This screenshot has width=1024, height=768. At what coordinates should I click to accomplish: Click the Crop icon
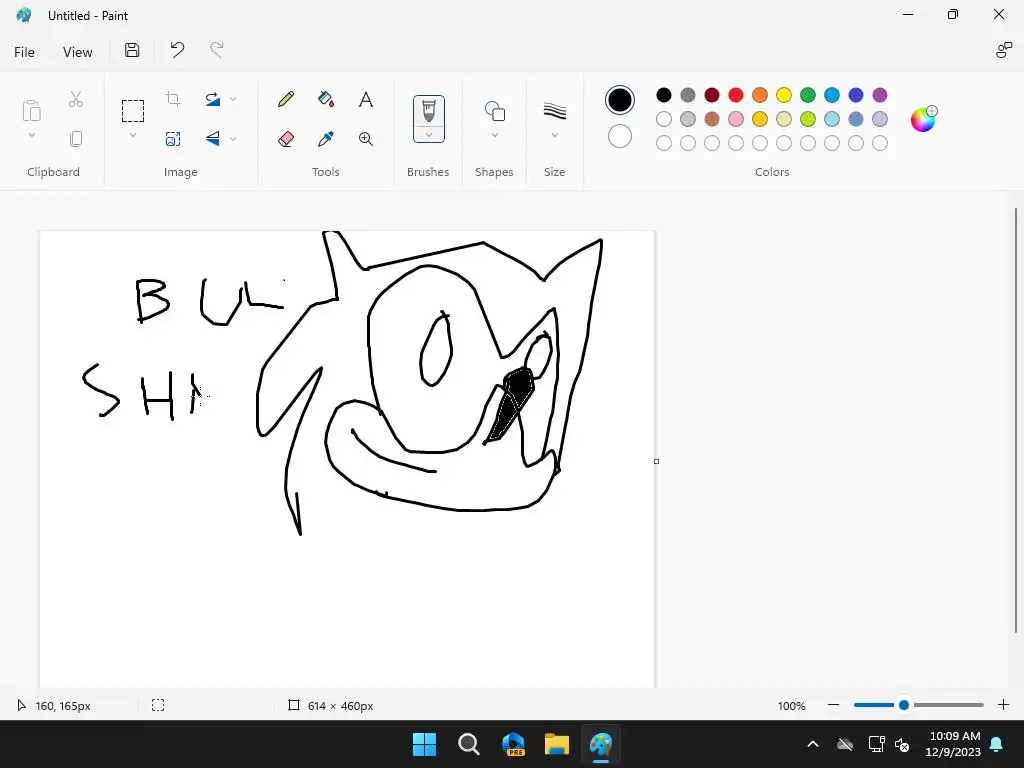pos(173,99)
